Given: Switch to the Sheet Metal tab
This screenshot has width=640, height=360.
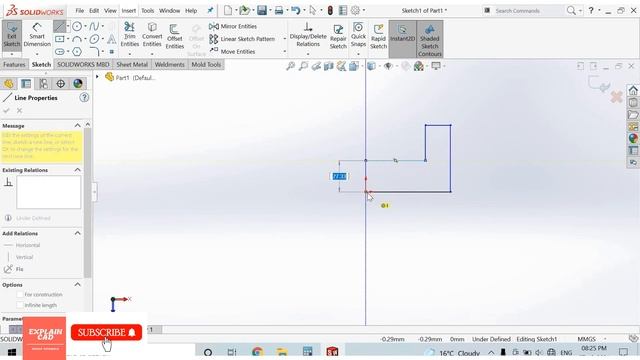Looking at the screenshot, I should tap(132, 64).
